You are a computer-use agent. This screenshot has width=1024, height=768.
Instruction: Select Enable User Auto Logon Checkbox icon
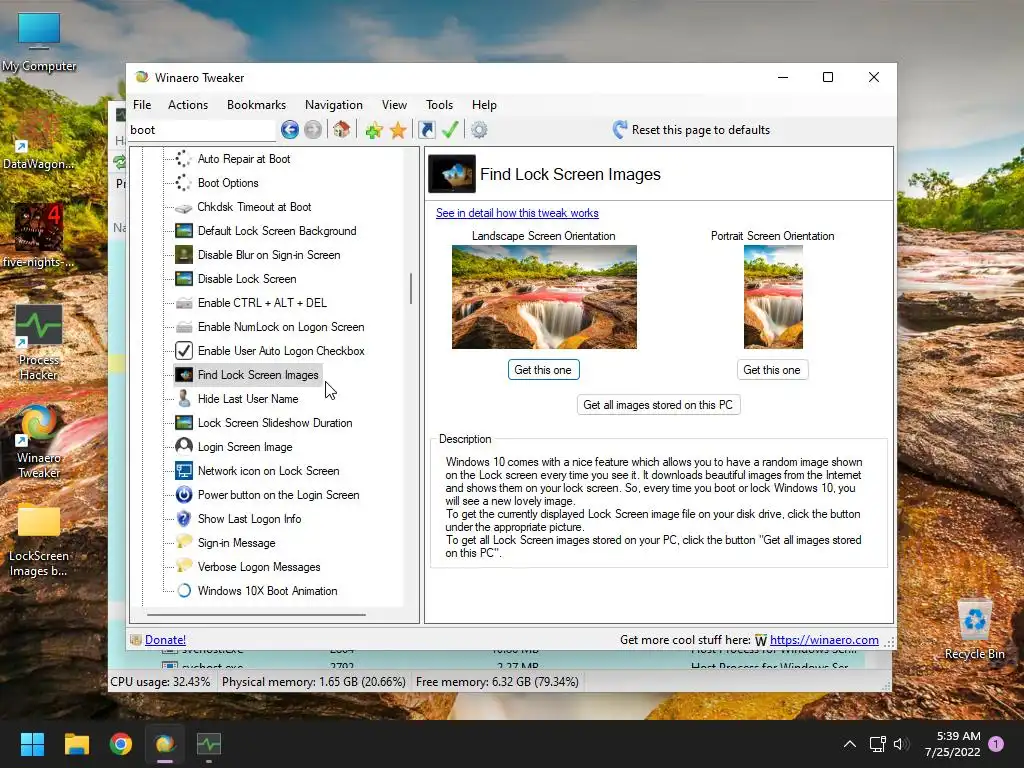click(184, 351)
